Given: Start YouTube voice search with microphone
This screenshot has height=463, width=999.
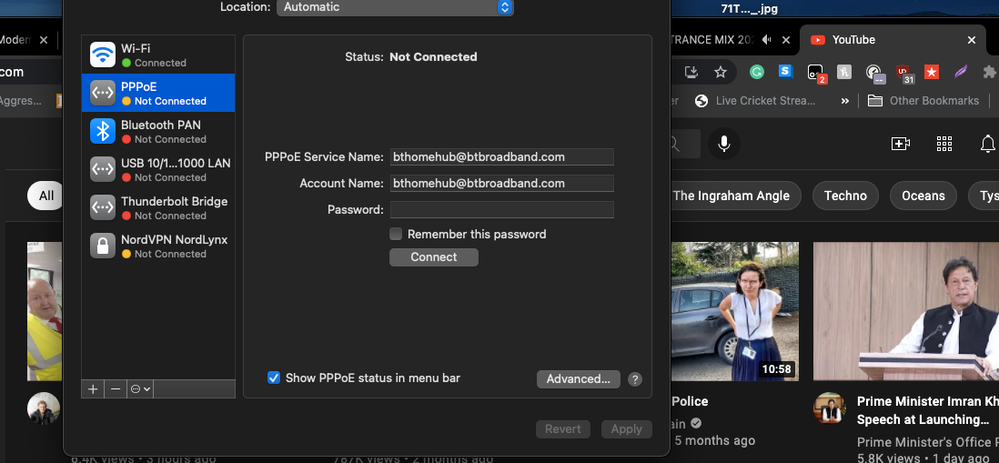Looking at the screenshot, I should [x=723, y=144].
